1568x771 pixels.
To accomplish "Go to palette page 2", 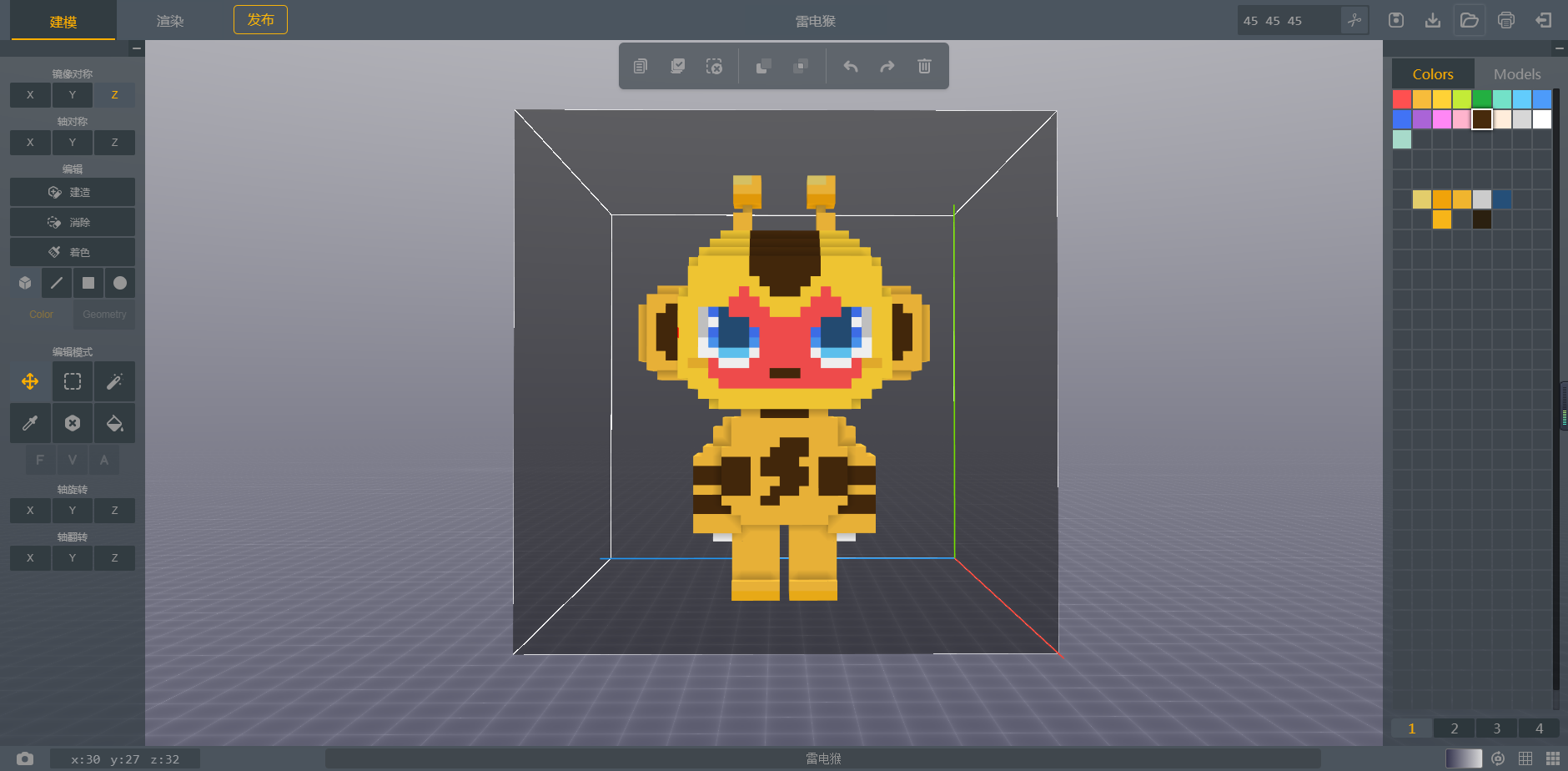I will click(1455, 728).
